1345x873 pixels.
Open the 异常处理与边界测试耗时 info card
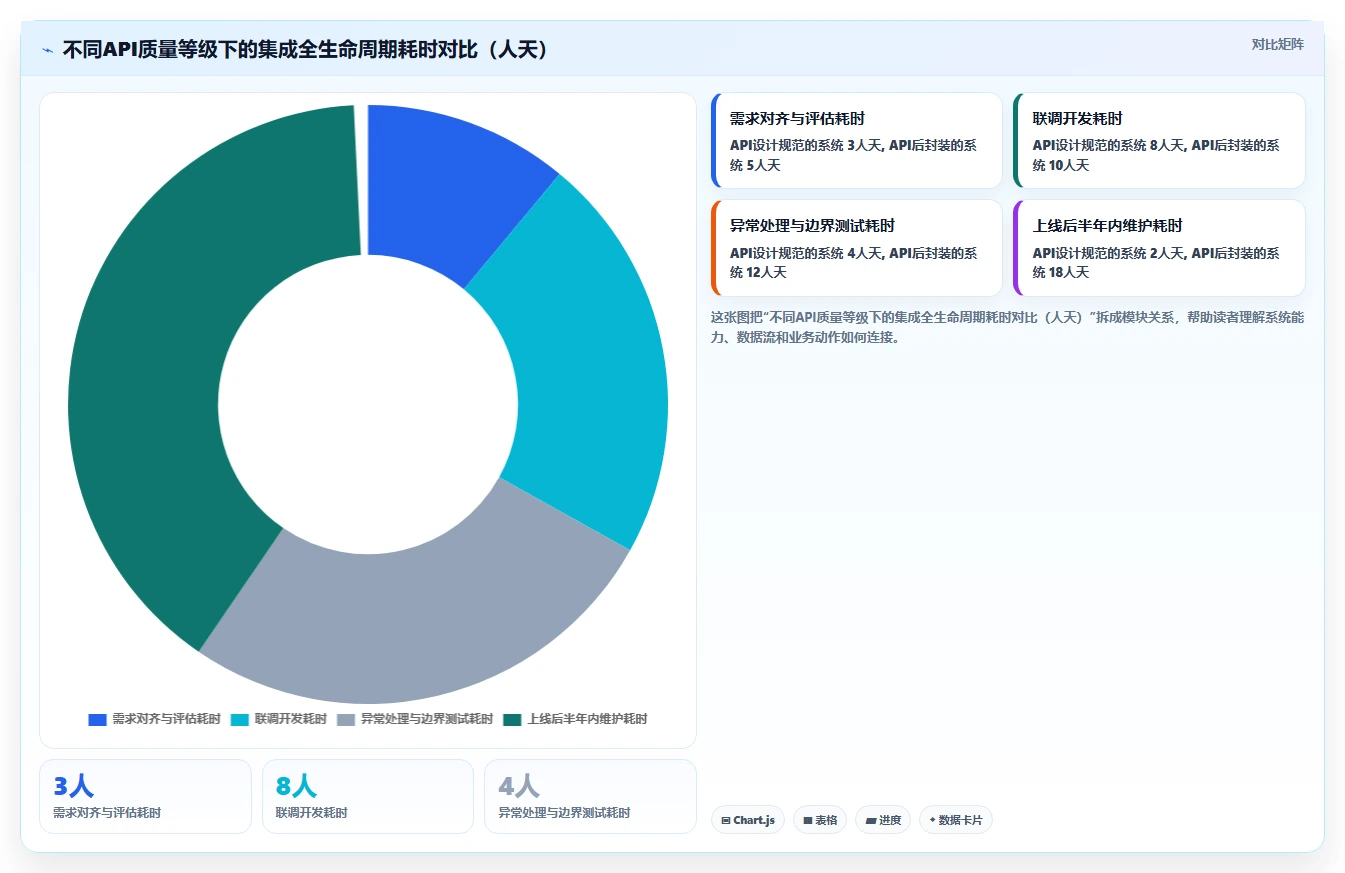click(x=856, y=248)
